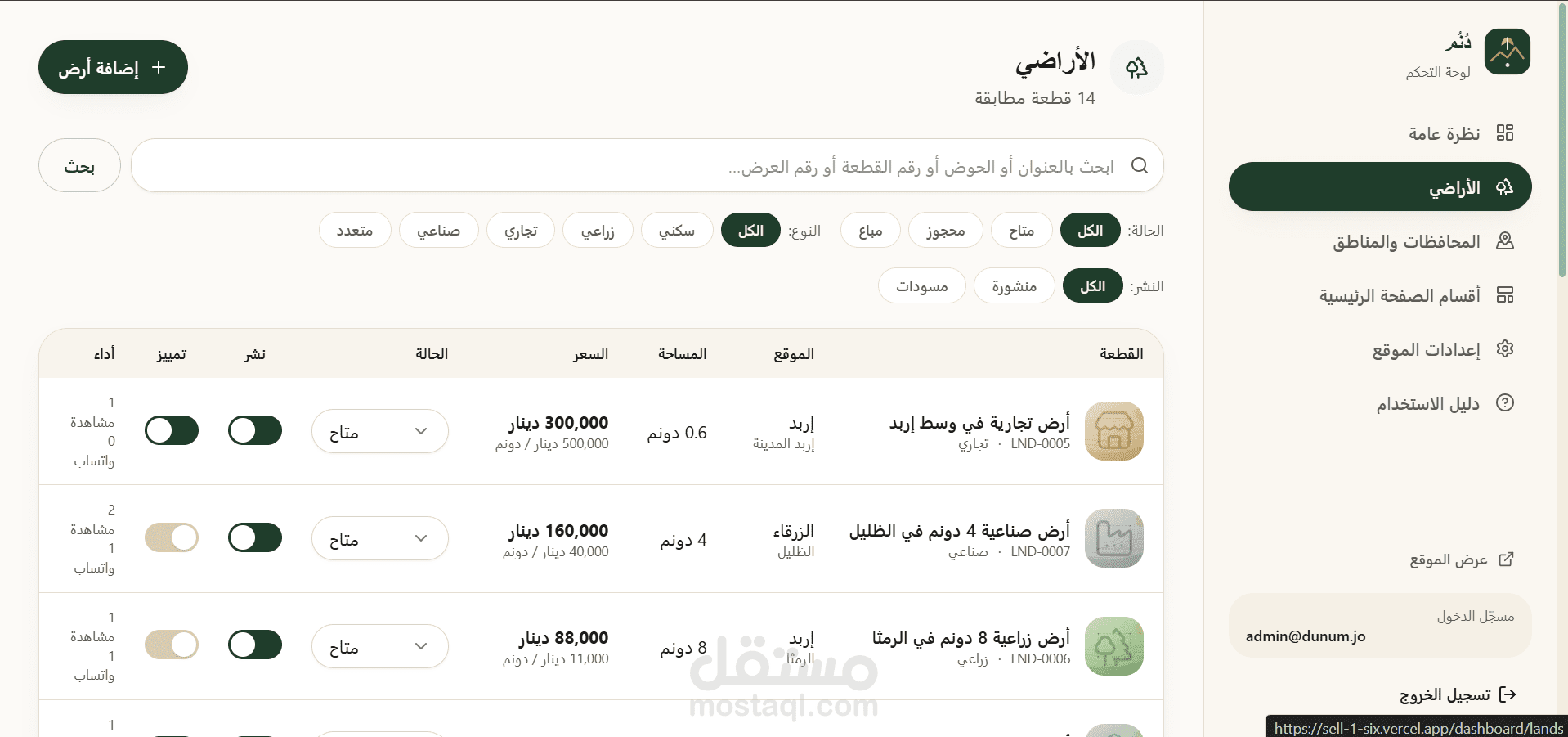
Task: Click the search magnifier icon in search field
Action: point(1140,165)
